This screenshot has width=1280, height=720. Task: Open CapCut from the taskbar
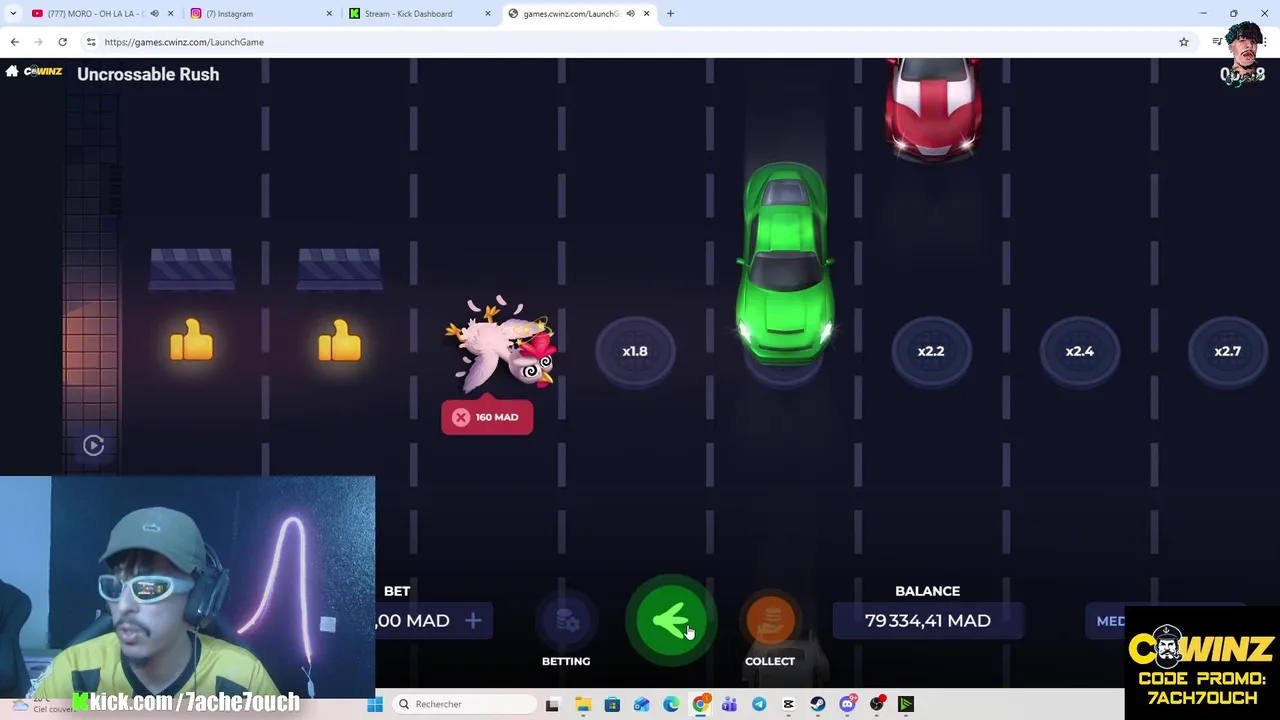[x=788, y=704]
